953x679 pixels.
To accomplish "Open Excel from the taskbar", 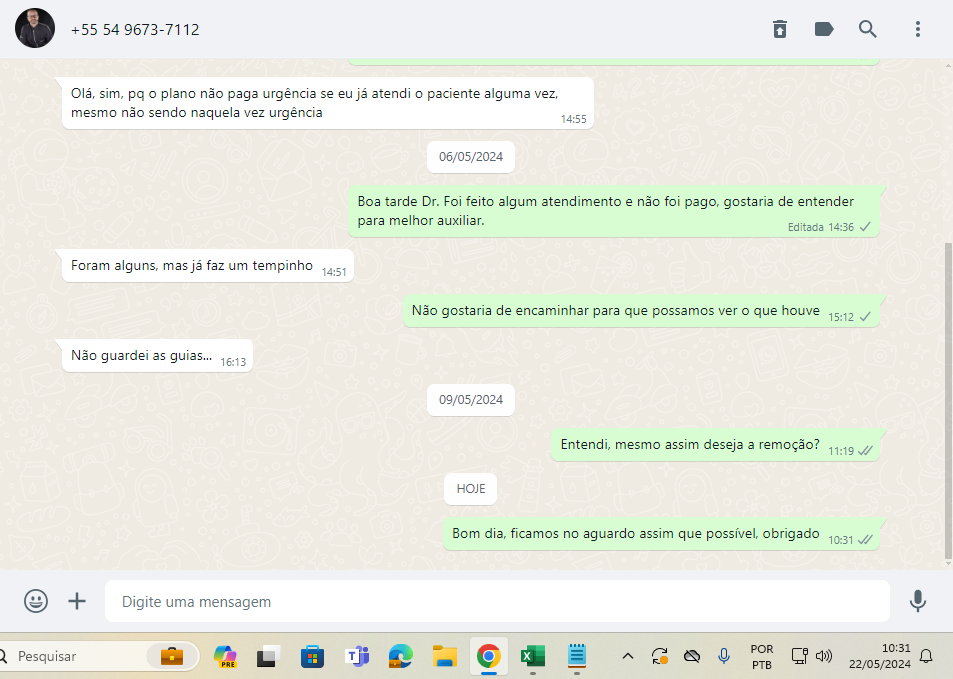I will coord(532,656).
